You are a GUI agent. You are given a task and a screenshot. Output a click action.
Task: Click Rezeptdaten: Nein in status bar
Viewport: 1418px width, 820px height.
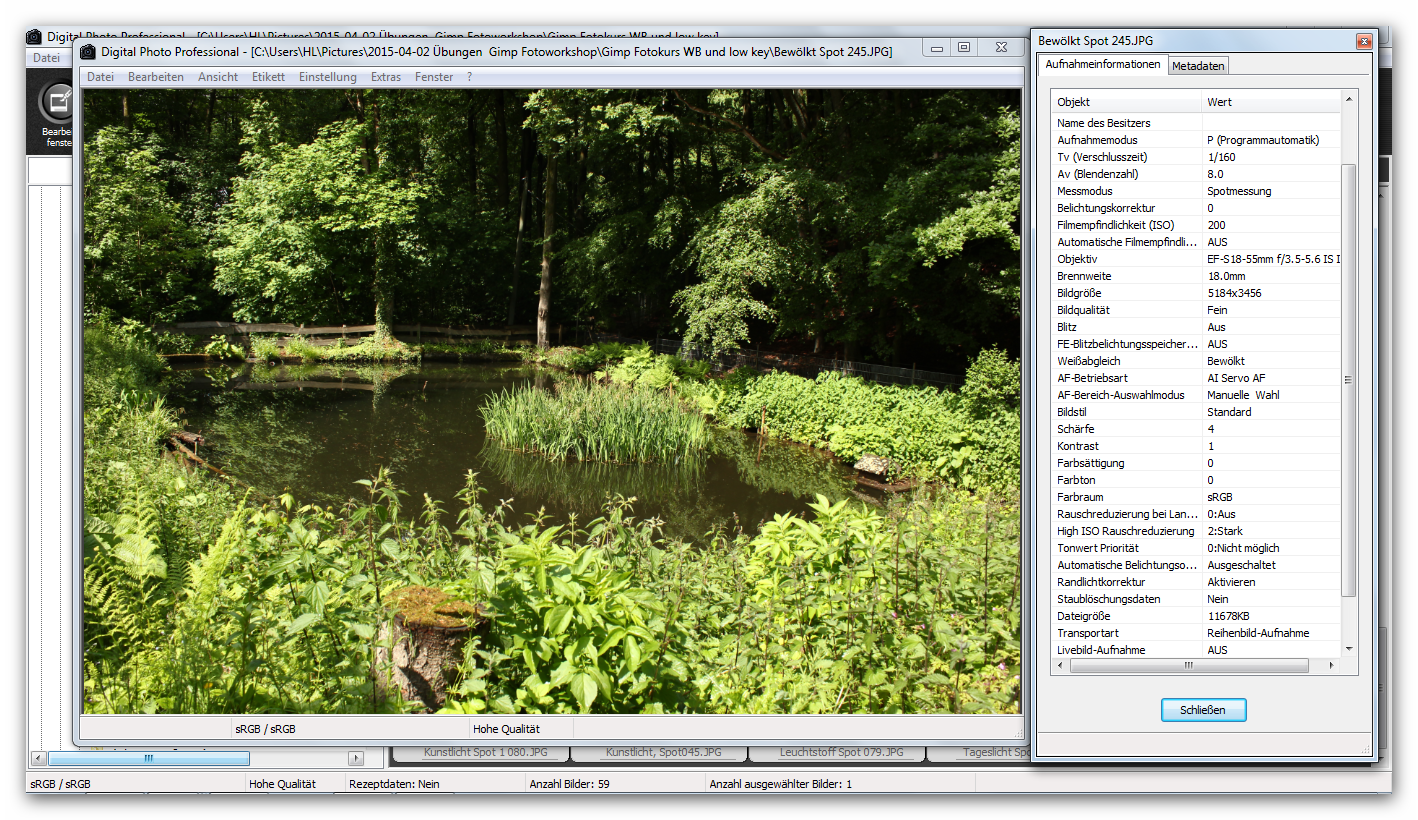click(x=394, y=784)
